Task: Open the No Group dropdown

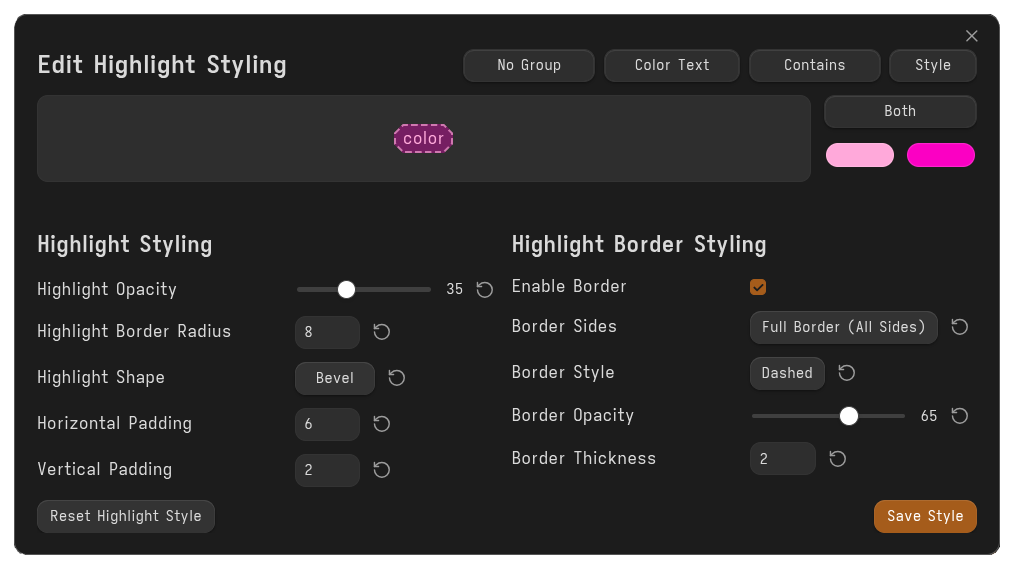Action: [529, 65]
